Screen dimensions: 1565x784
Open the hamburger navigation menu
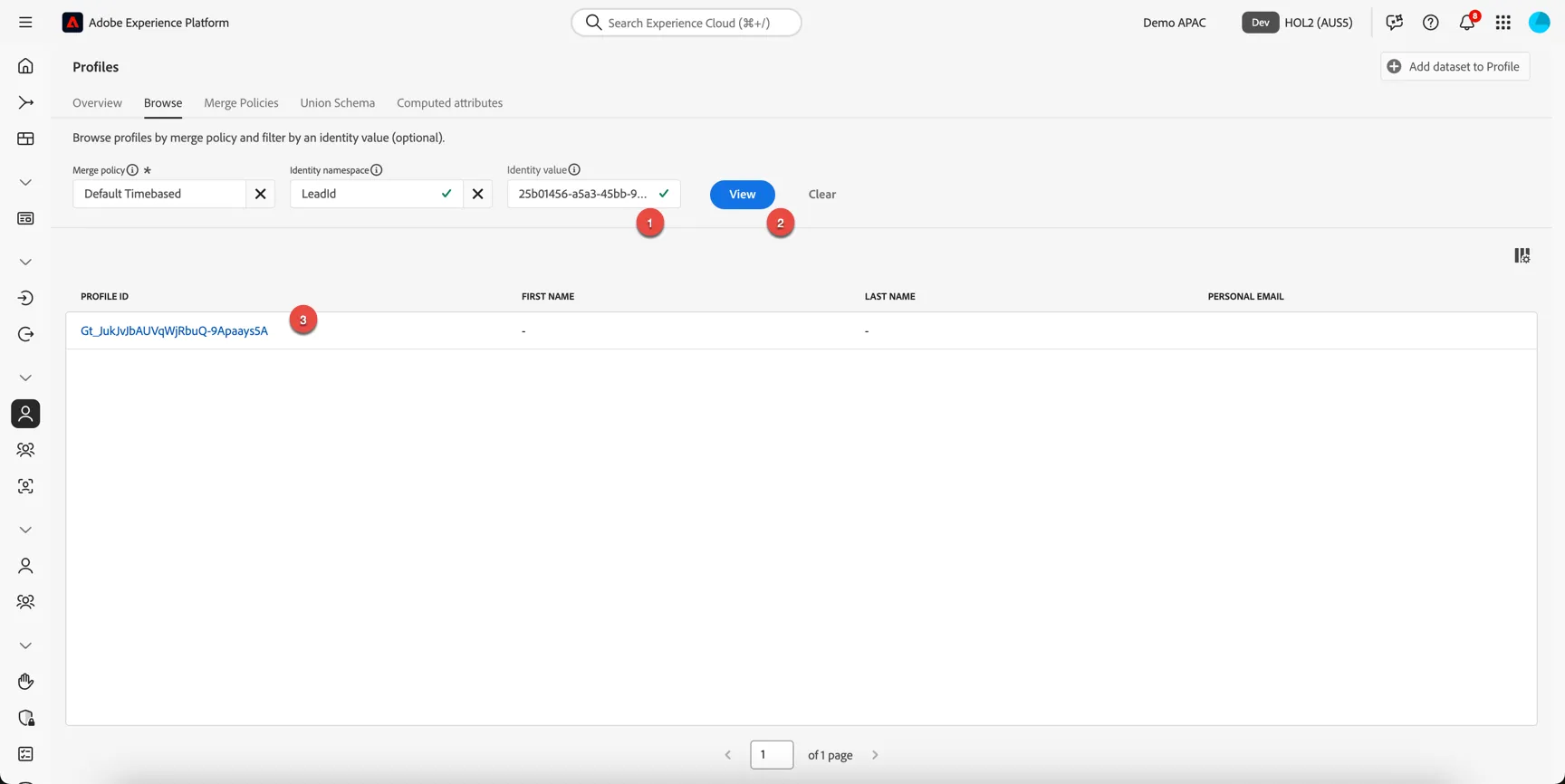pos(25,23)
